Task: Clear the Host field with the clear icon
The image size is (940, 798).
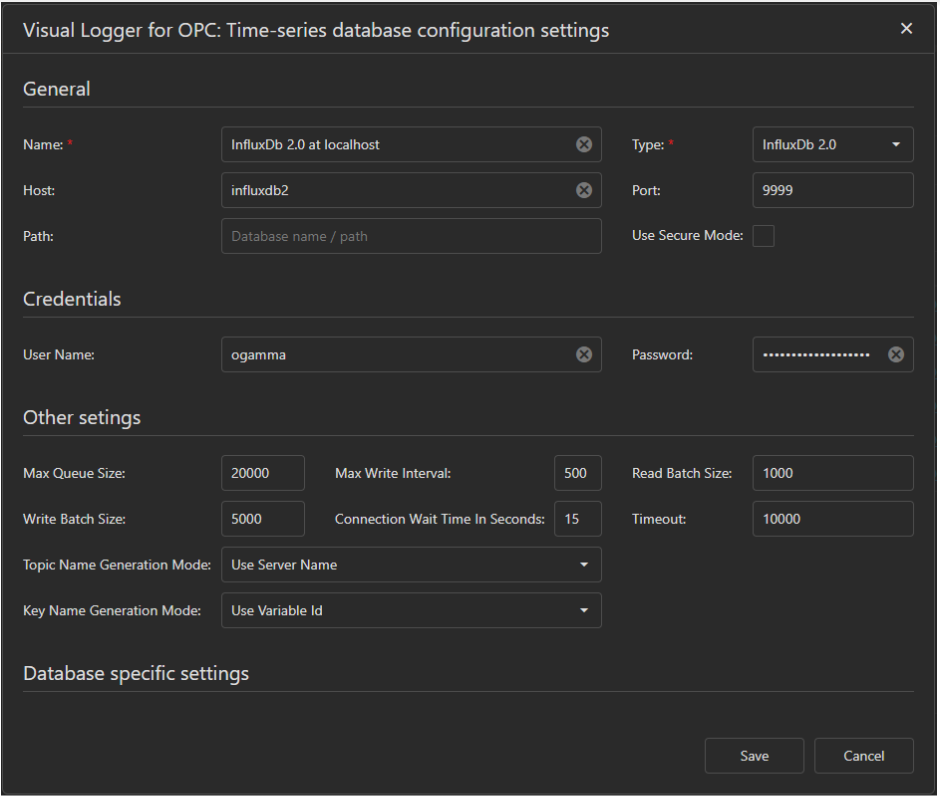Action: pyautogui.click(x=584, y=190)
